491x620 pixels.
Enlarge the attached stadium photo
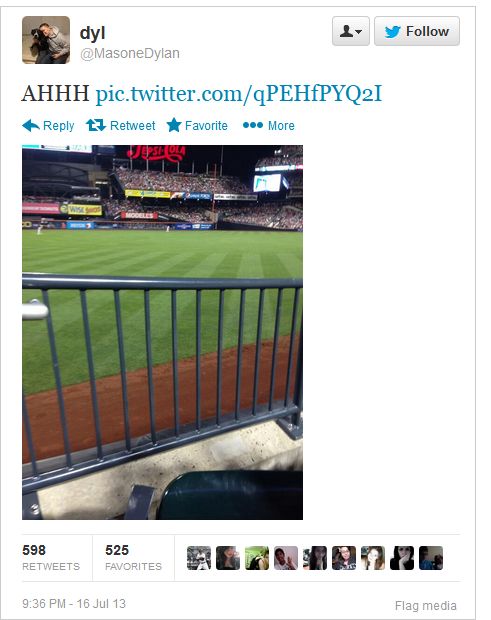coord(162,332)
